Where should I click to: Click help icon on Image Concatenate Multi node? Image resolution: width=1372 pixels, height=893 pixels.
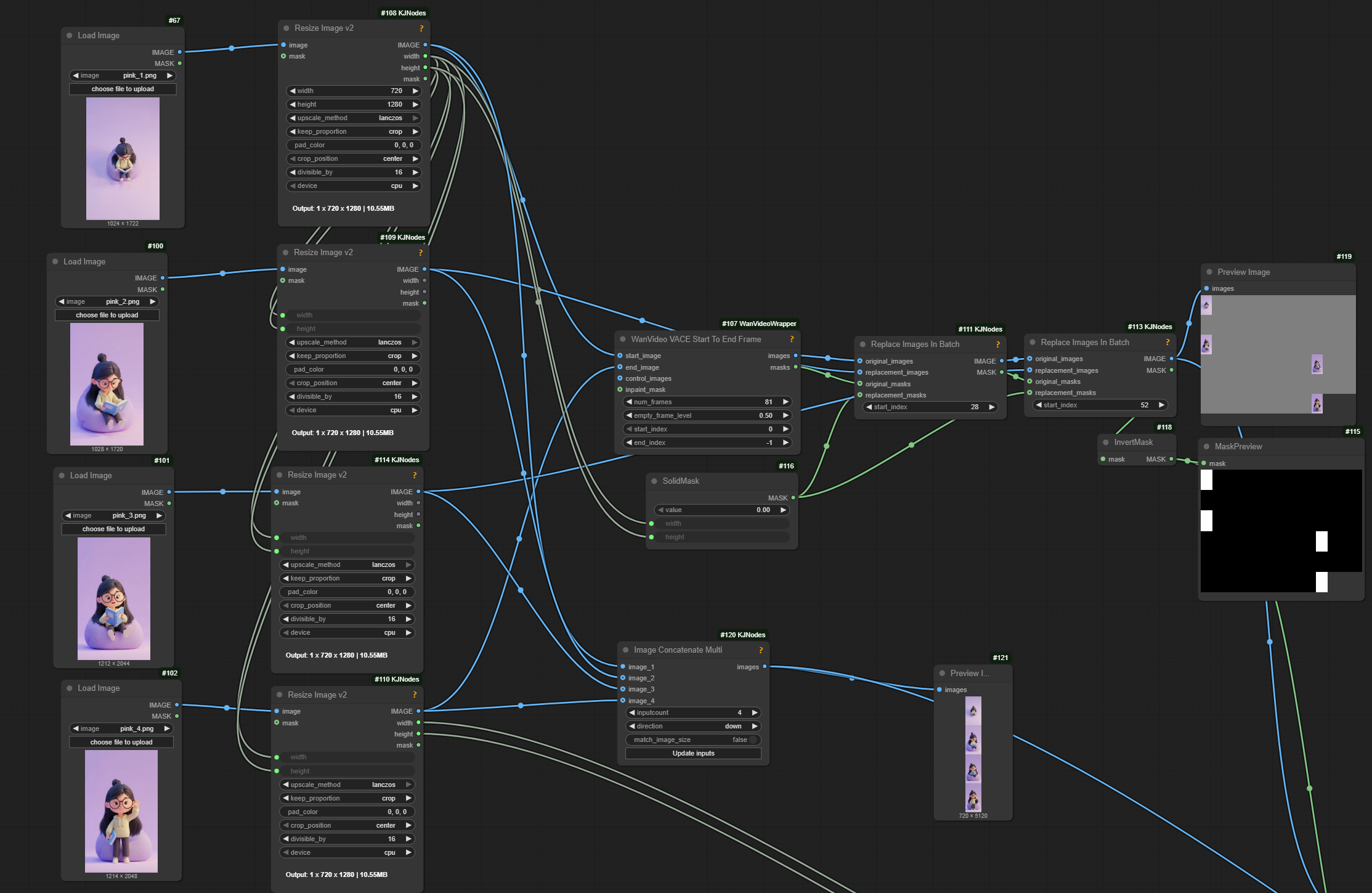tap(761, 650)
